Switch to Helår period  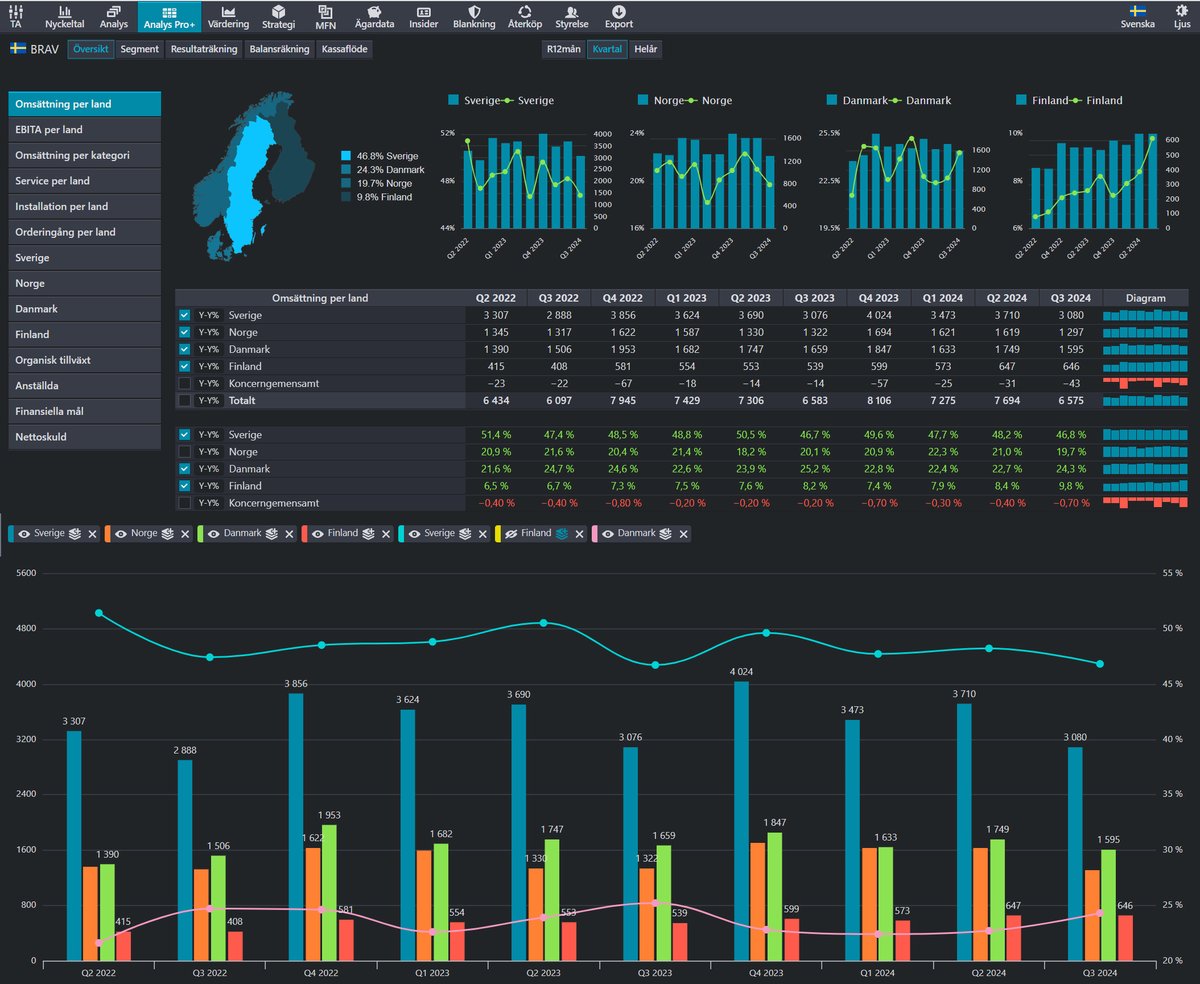pyautogui.click(x=646, y=49)
